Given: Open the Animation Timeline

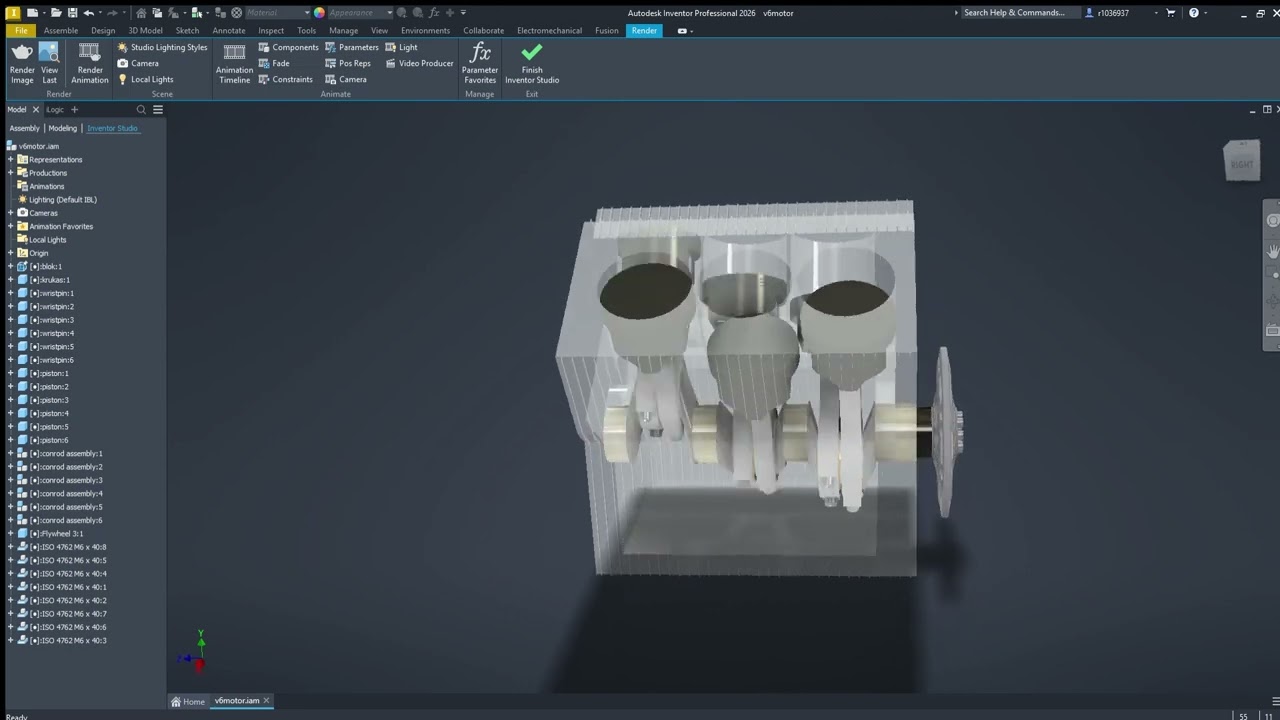Looking at the screenshot, I should [234, 62].
